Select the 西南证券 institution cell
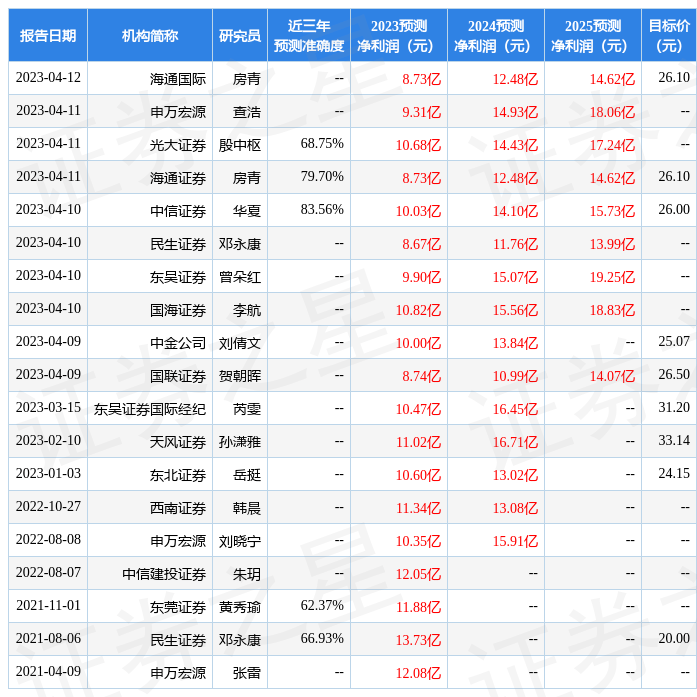Viewport: 697px width, 697px height. pos(178,508)
